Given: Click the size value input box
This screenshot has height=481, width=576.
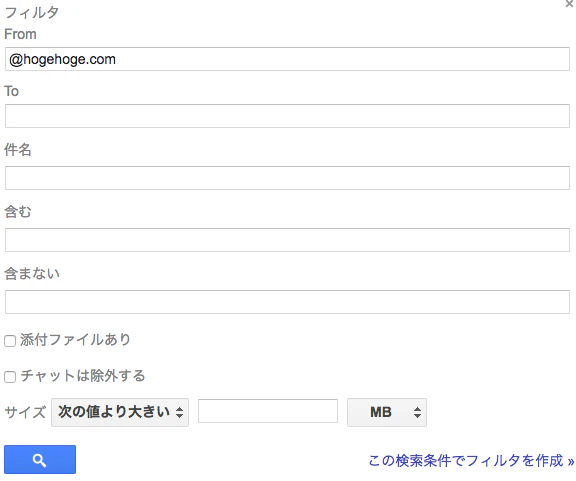Looking at the screenshot, I should [268, 411].
